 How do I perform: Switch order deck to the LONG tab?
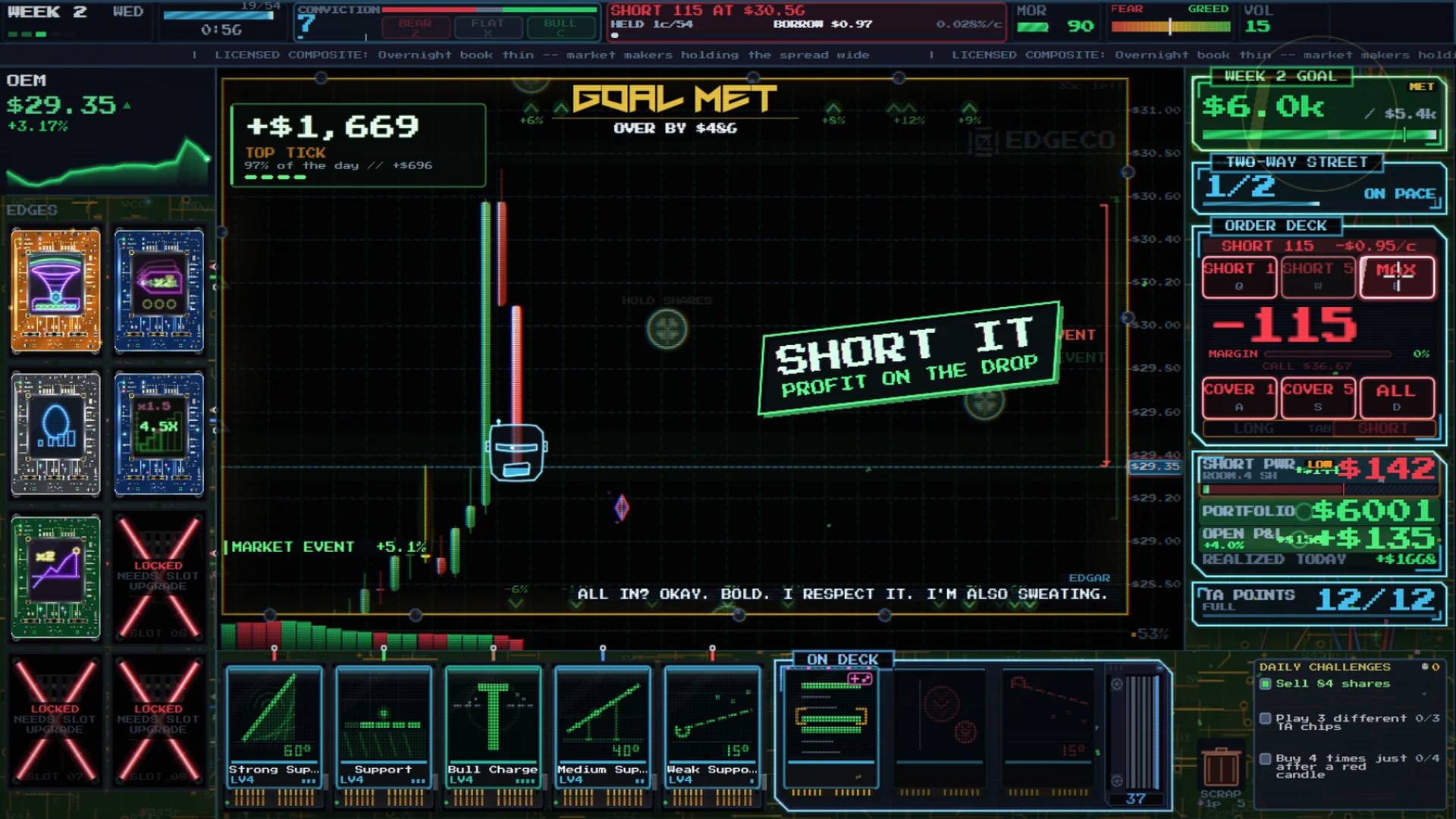pyautogui.click(x=1253, y=428)
